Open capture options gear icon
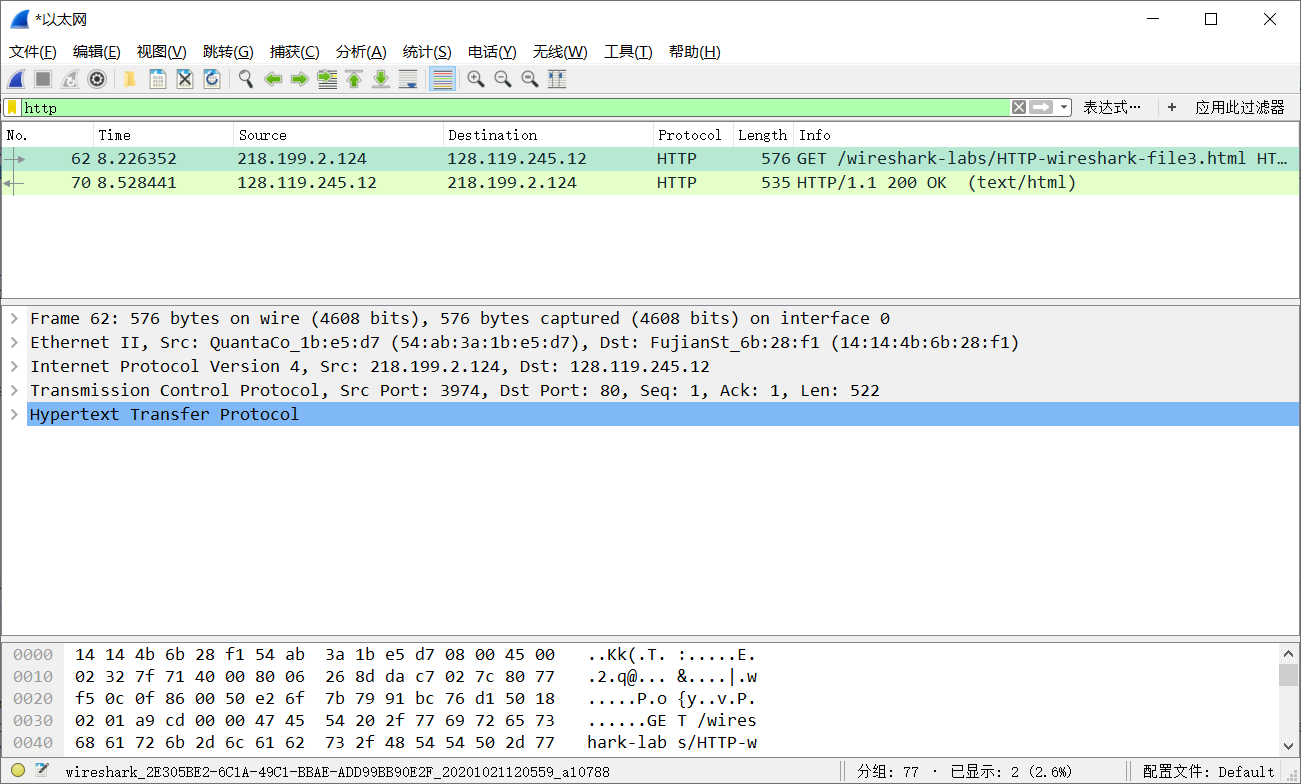Screen dimensions: 1301x784 [97, 79]
